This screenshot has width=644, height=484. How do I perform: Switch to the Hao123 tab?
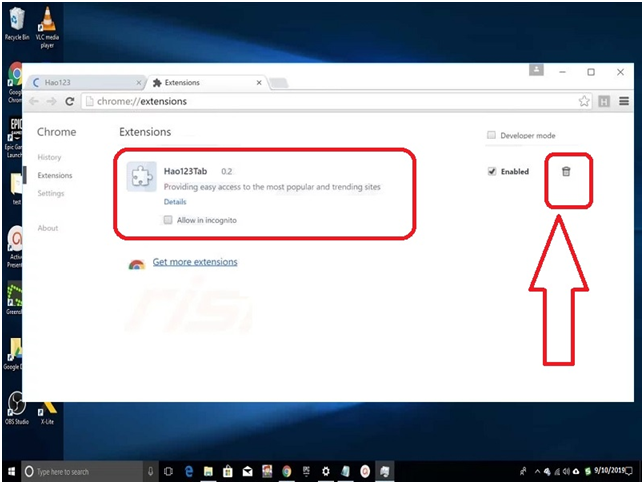(x=86, y=83)
